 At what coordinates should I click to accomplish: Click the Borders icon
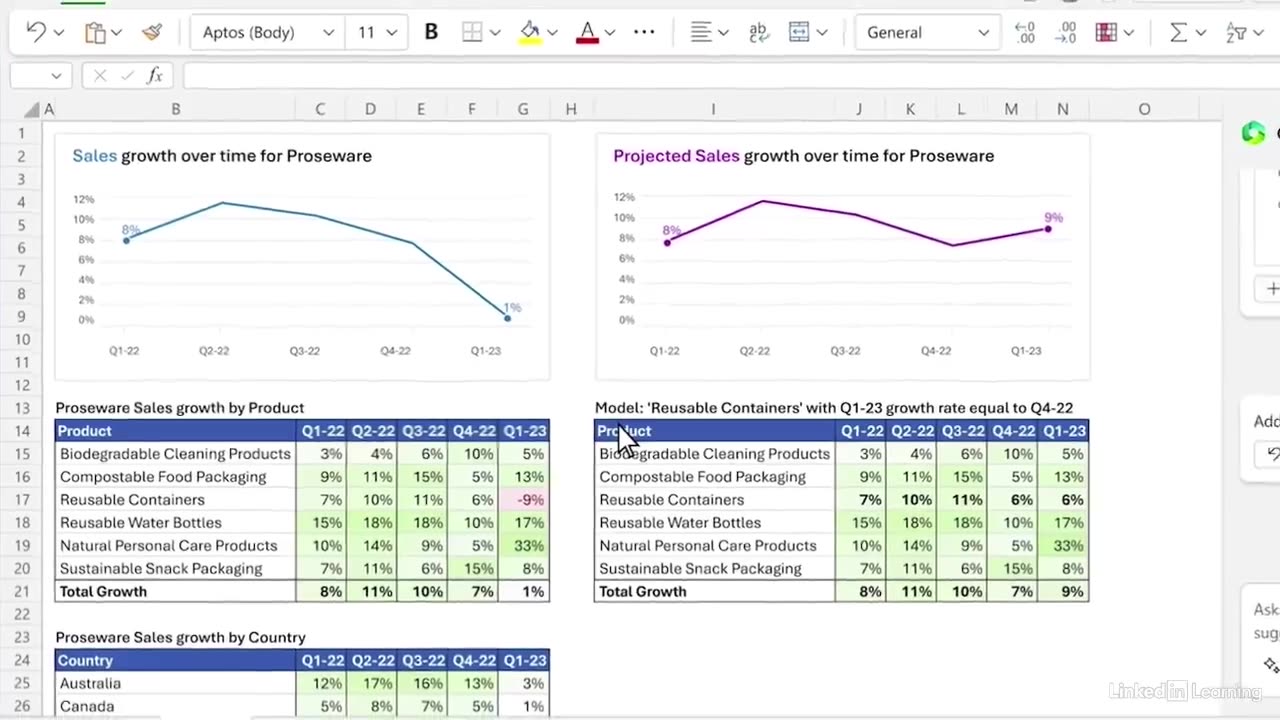point(472,32)
